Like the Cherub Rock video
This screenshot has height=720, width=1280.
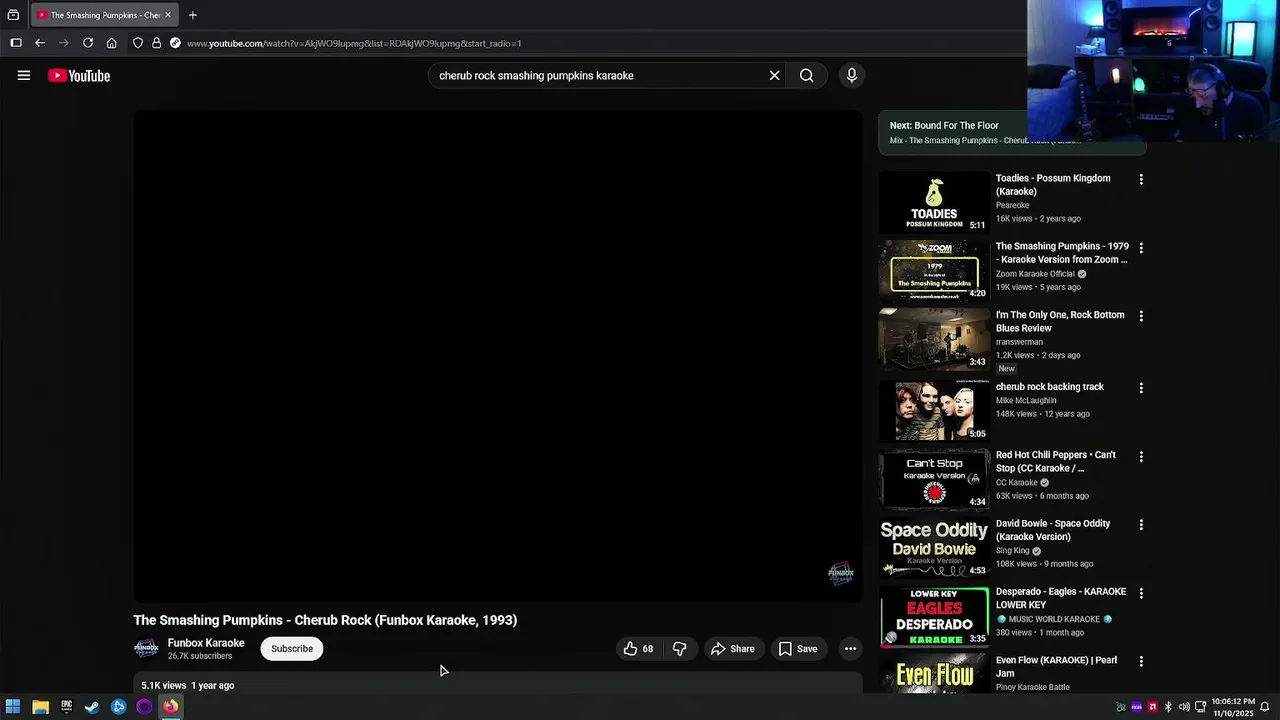(x=639, y=649)
